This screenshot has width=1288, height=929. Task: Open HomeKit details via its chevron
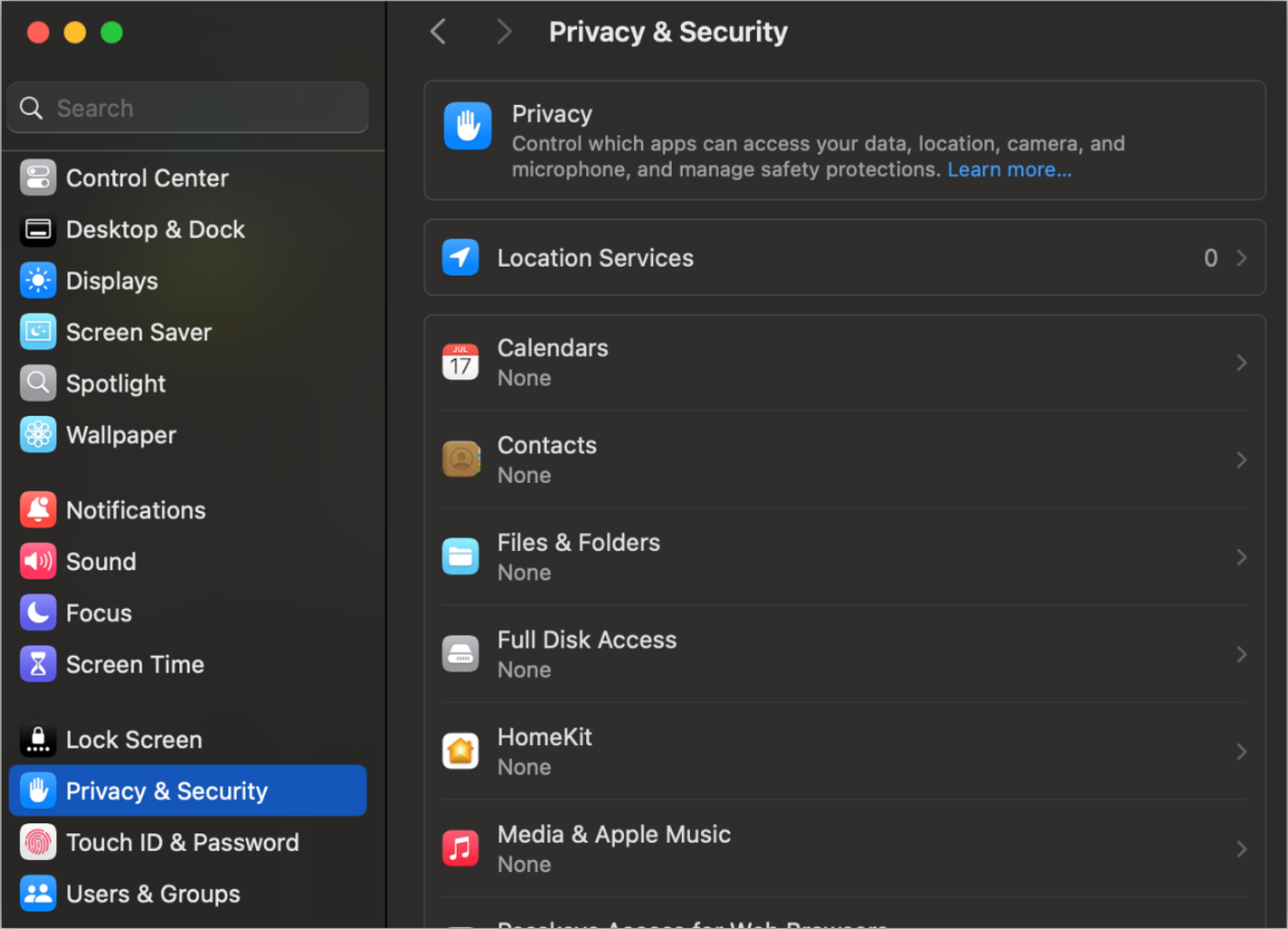point(1241,751)
